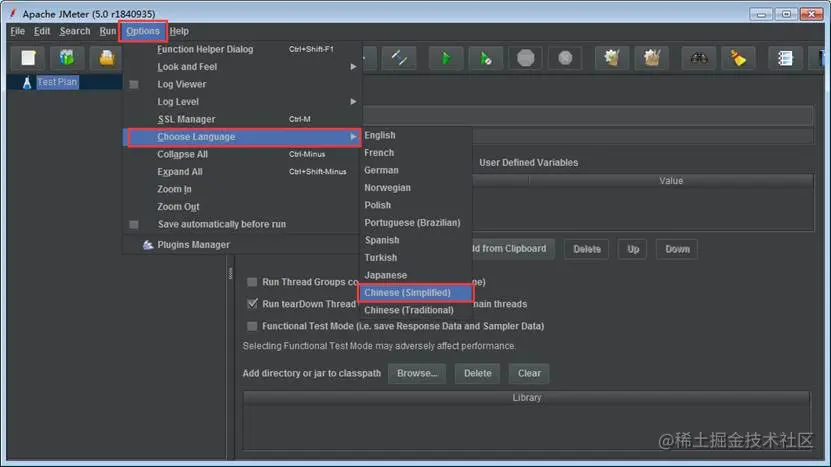Click the variables Delete button
This screenshot has width=831, height=467.
tap(587, 249)
